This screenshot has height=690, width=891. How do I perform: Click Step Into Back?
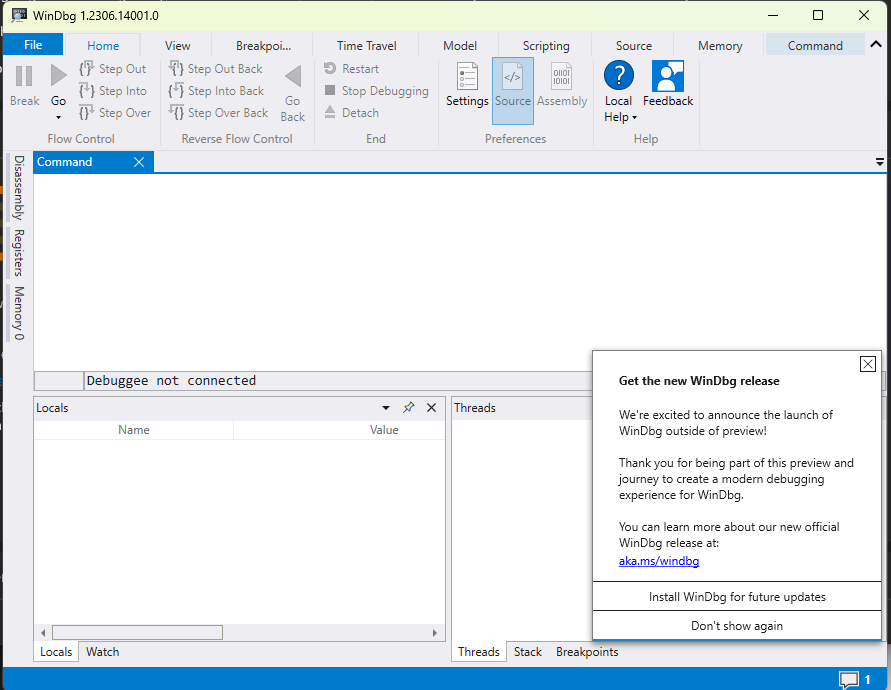pyautogui.click(x=216, y=91)
